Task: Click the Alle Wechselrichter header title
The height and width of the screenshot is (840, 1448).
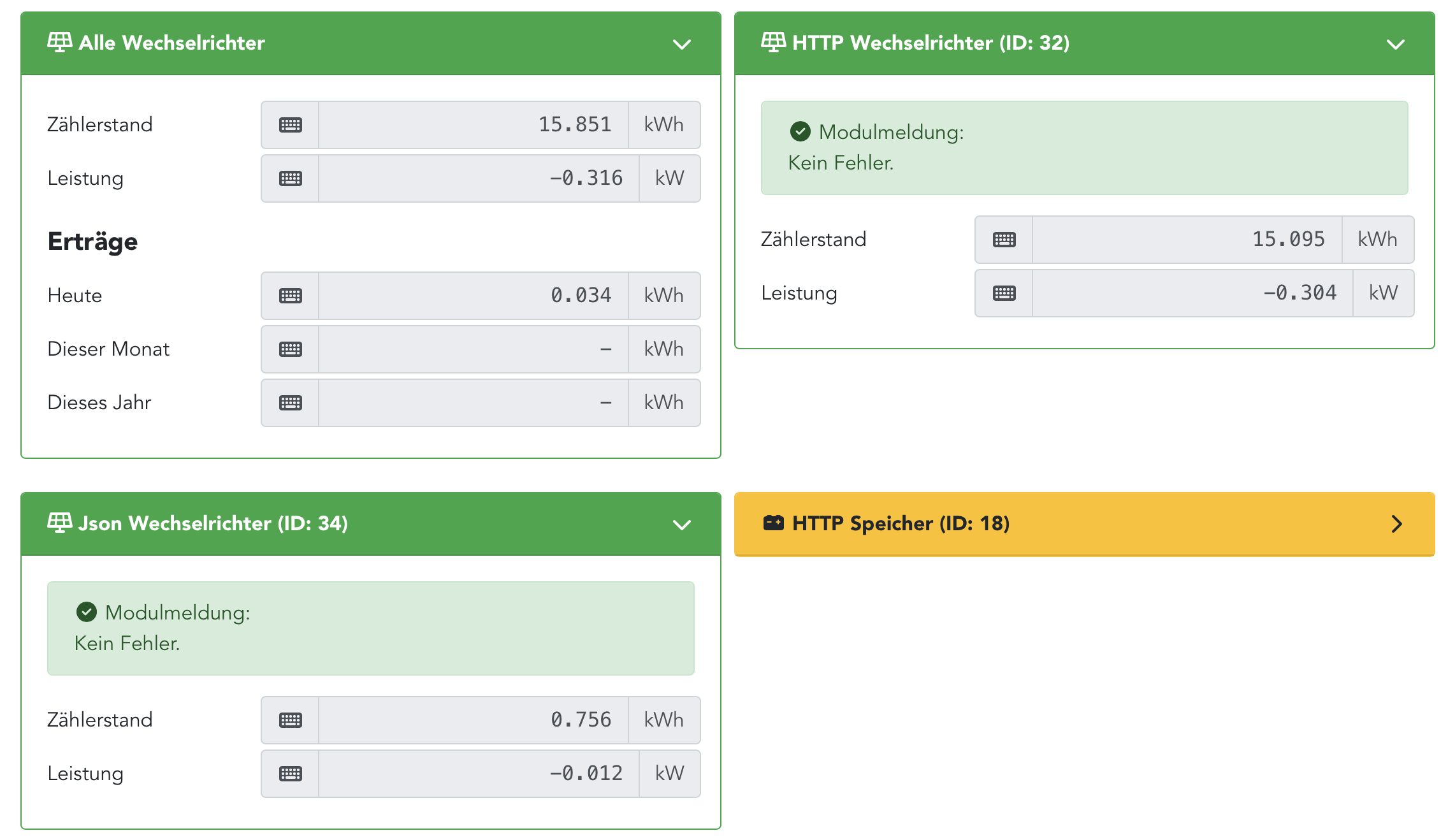Action: pos(171,43)
